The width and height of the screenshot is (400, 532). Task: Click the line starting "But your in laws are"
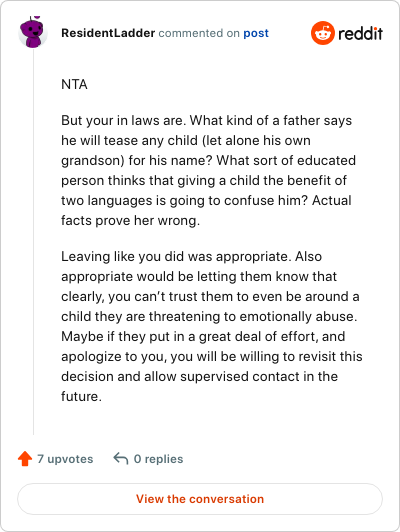207,120
